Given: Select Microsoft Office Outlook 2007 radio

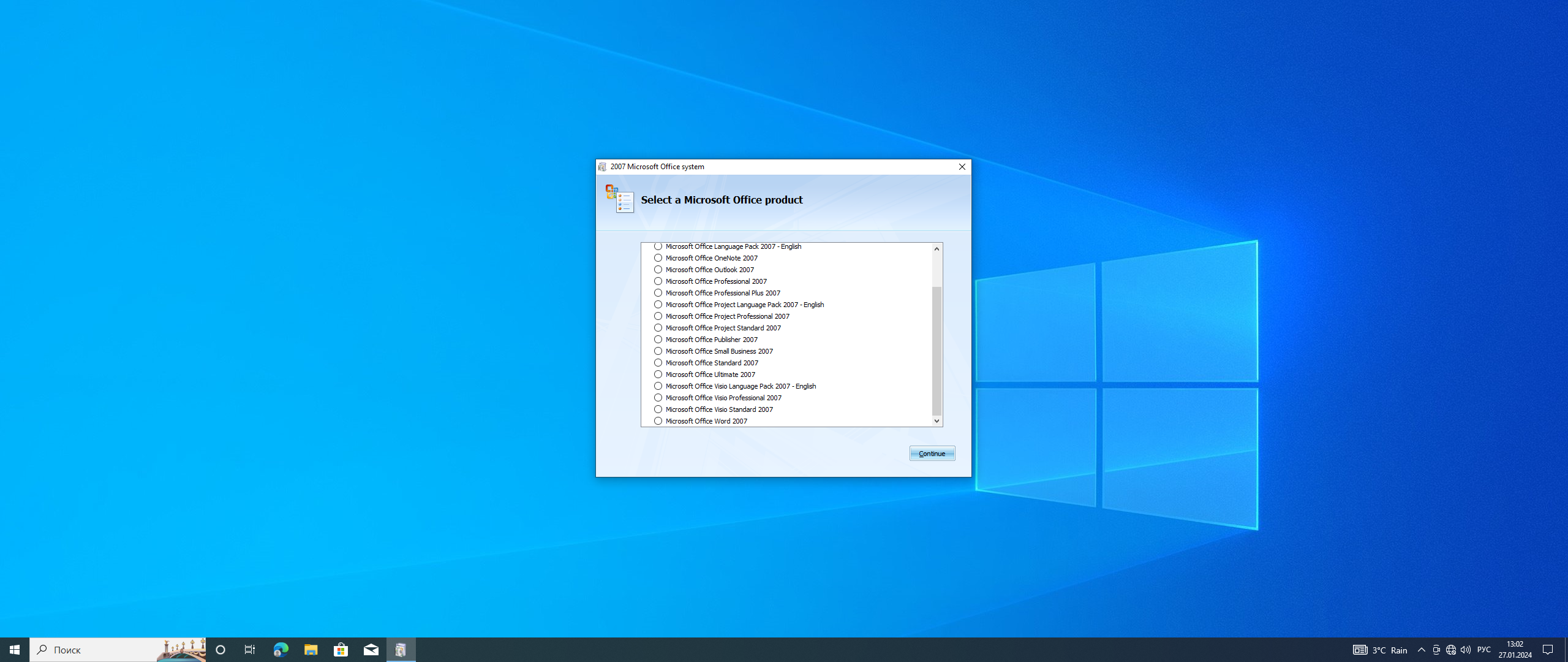Looking at the screenshot, I should [658, 270].
